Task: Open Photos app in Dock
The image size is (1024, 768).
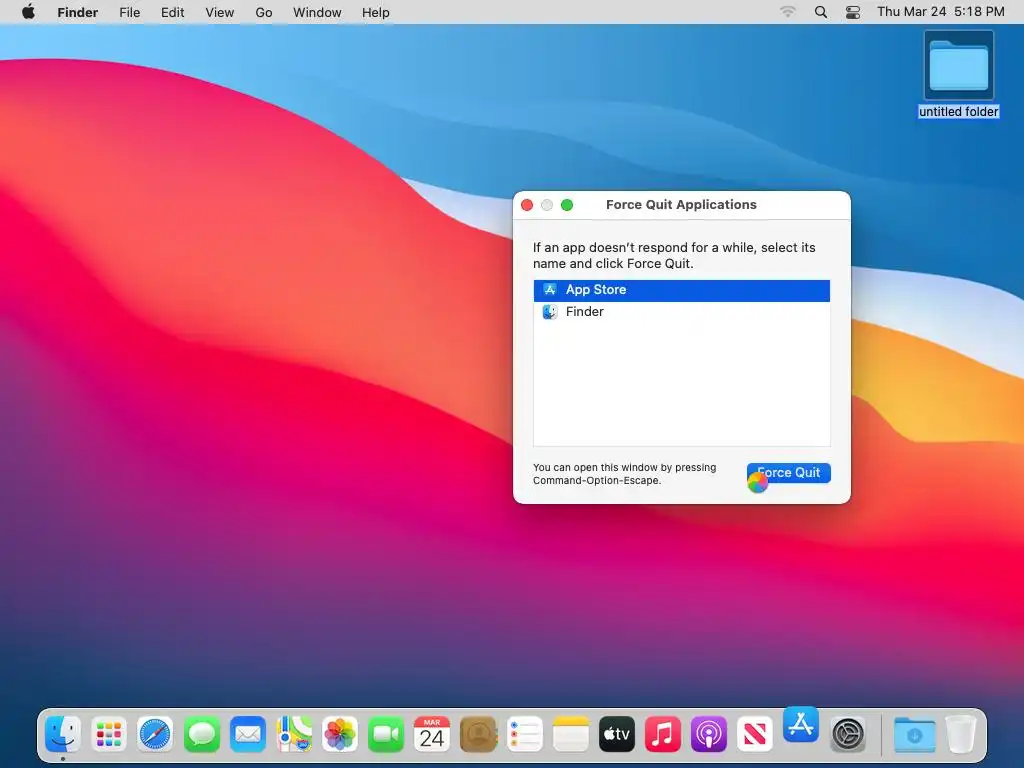Action: [340, 734]
